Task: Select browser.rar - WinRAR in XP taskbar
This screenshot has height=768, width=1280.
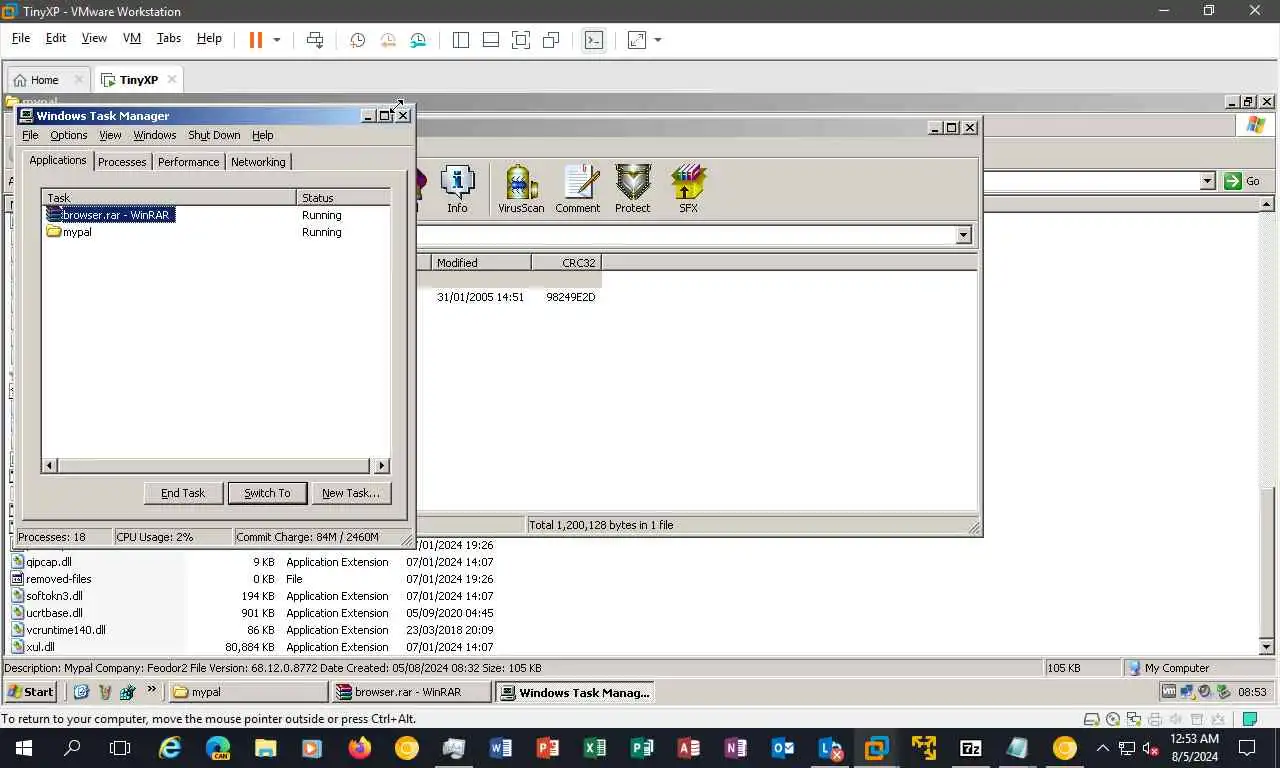Action: pos(411,692)
